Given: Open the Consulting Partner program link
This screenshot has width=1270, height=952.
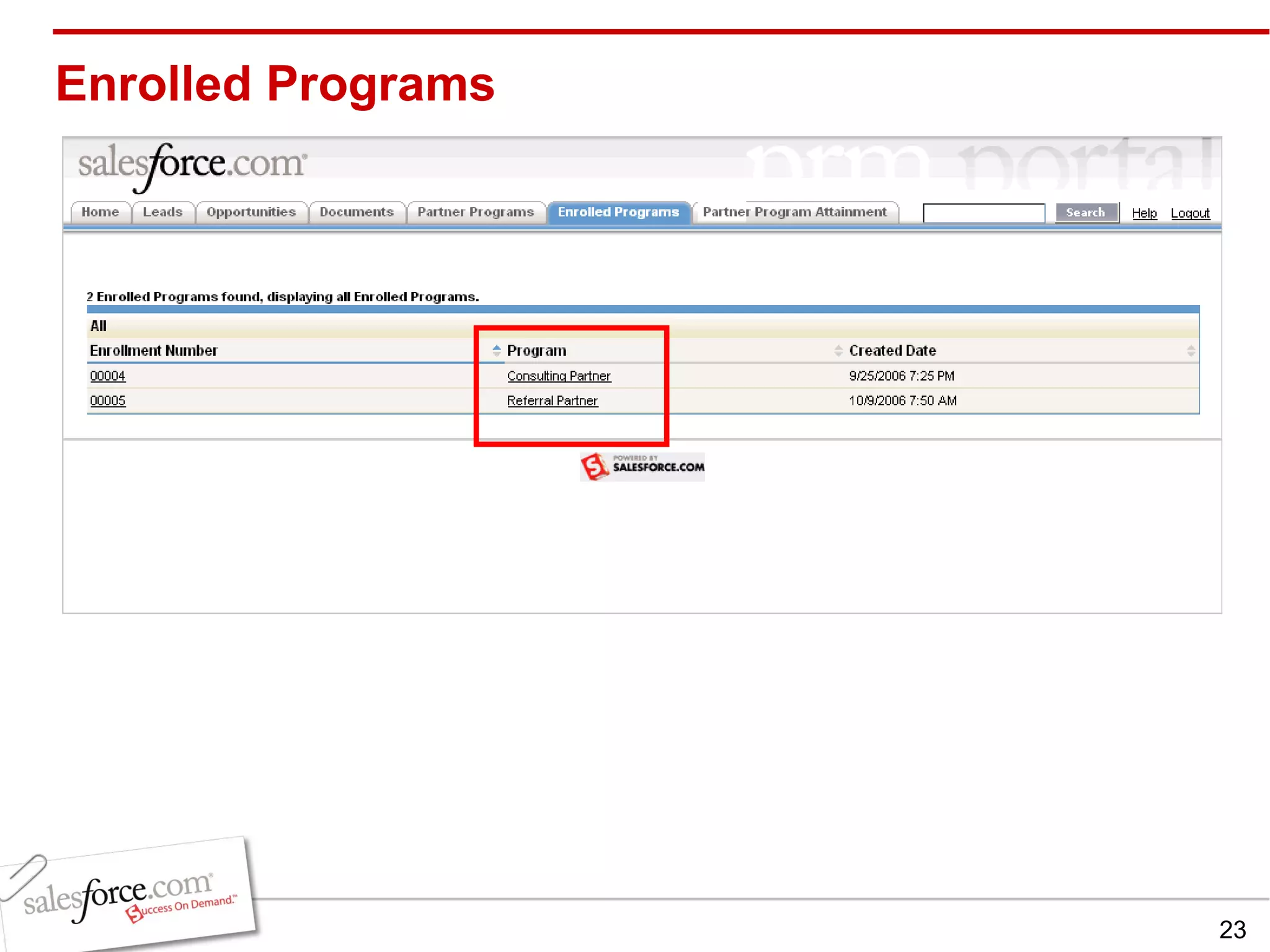Looking at the screenshot, I should point(559,376).
